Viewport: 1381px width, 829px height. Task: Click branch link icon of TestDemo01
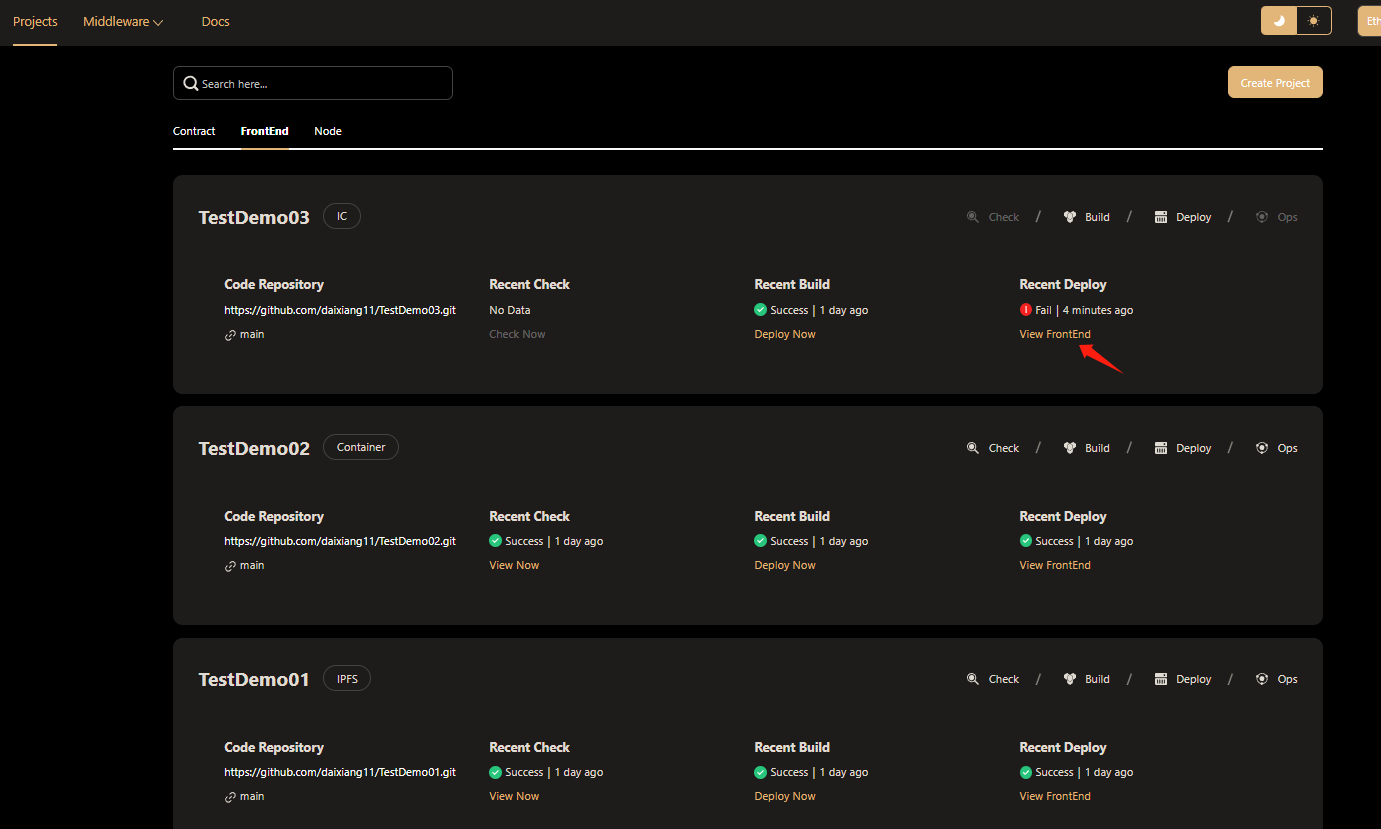pos(230,797)
